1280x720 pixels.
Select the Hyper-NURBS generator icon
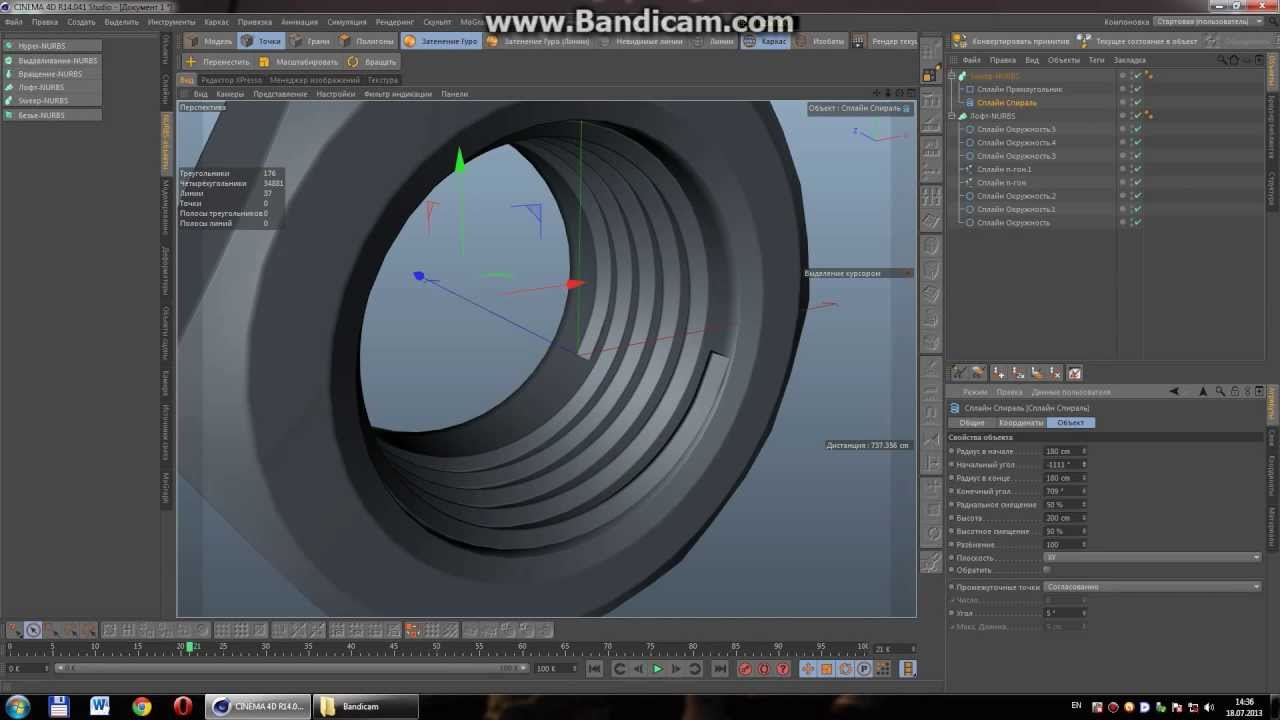click(9, 46)
